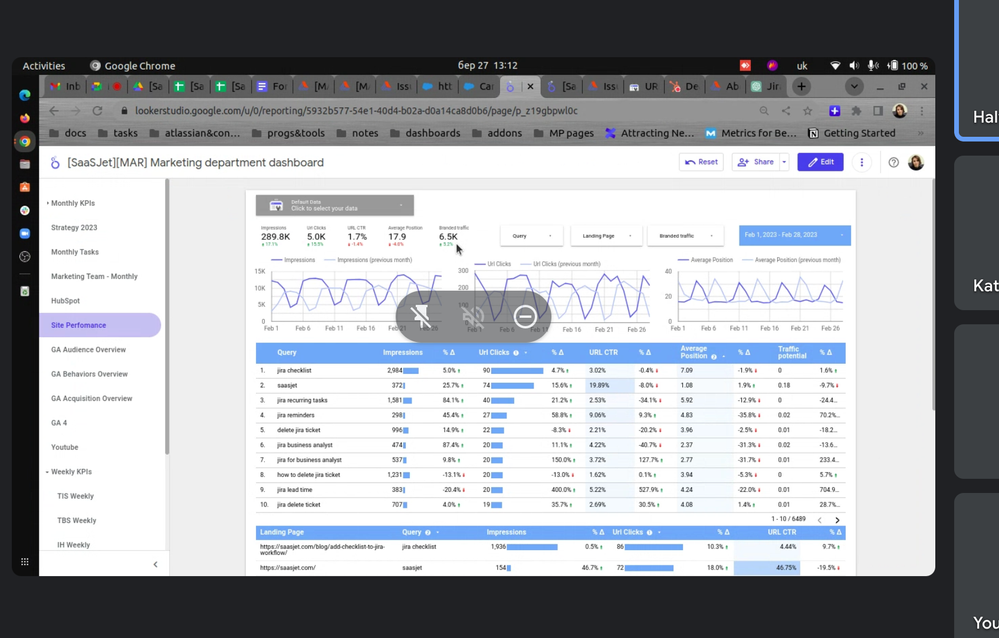999x638 pixels.
Task: Open the Monthly Tasks page
Action: point(75,252)
